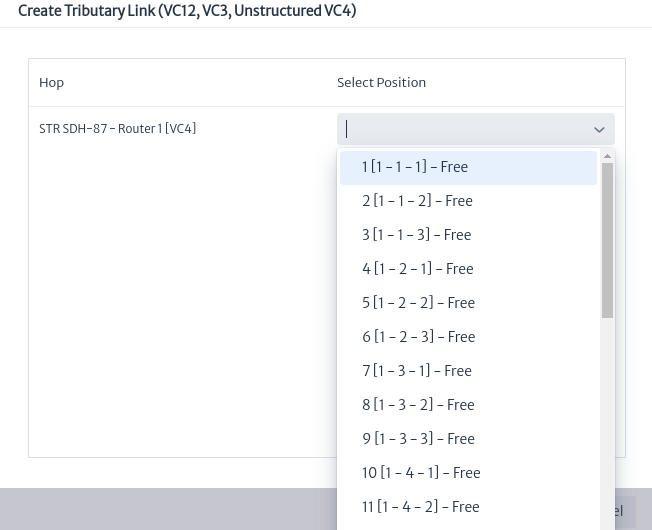Screen dimensions: 652x530
Task: Select position 5 [1 – 2 – 2] – Free
Action: pyautogui.click(x=468, y=303)
